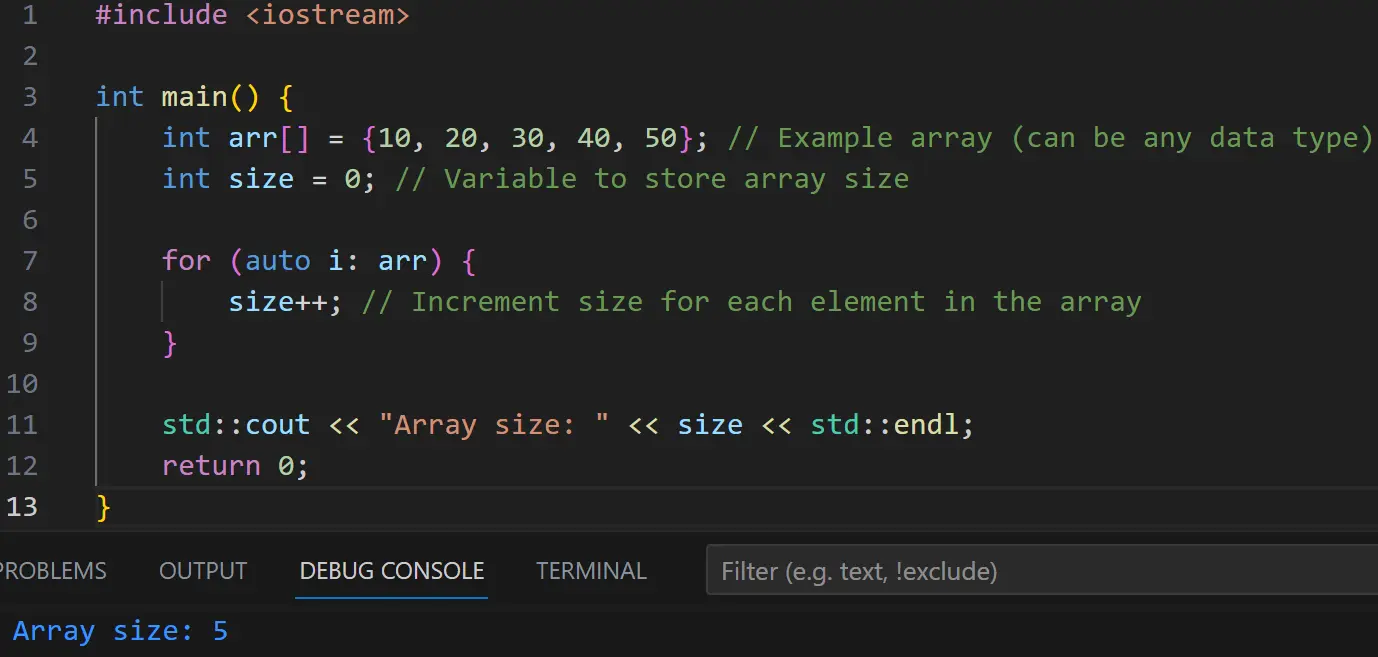Viewport: 1378px width, 657px height.
Task: Click the size variable on line 5
Action: pyautogui.click(x=262, y=178)
